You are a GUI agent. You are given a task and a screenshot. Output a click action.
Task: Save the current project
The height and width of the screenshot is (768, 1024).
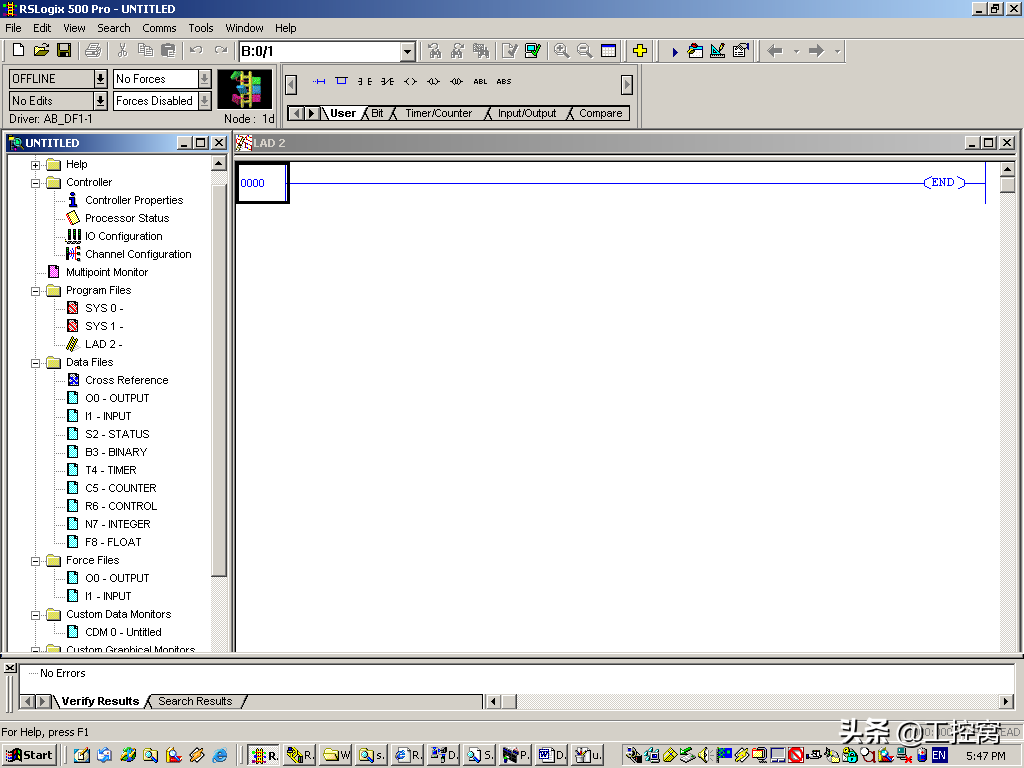pos(64,50)
